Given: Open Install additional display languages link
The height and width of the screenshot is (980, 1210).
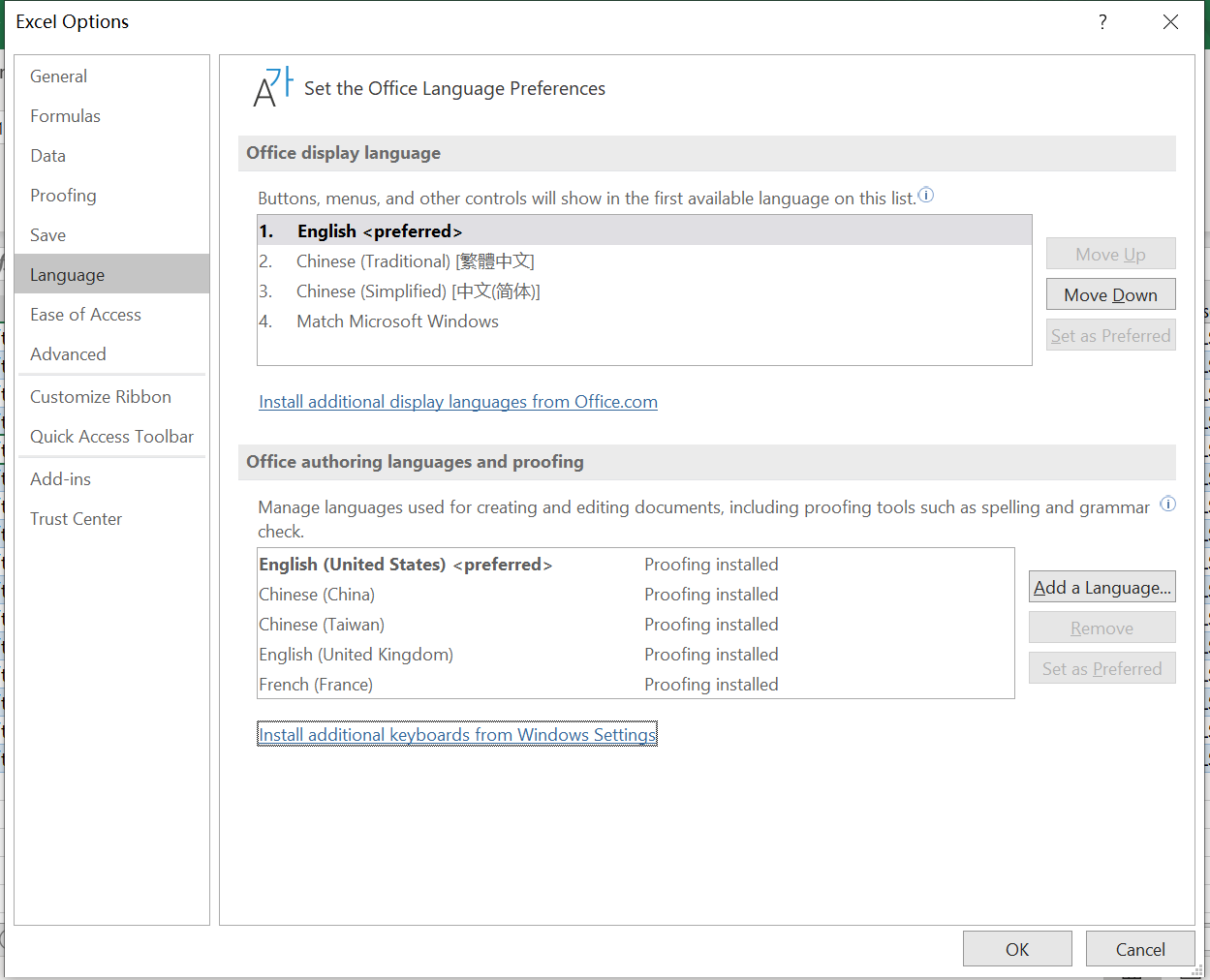Looking at the screenshot, I should click(x=458, y=402).
